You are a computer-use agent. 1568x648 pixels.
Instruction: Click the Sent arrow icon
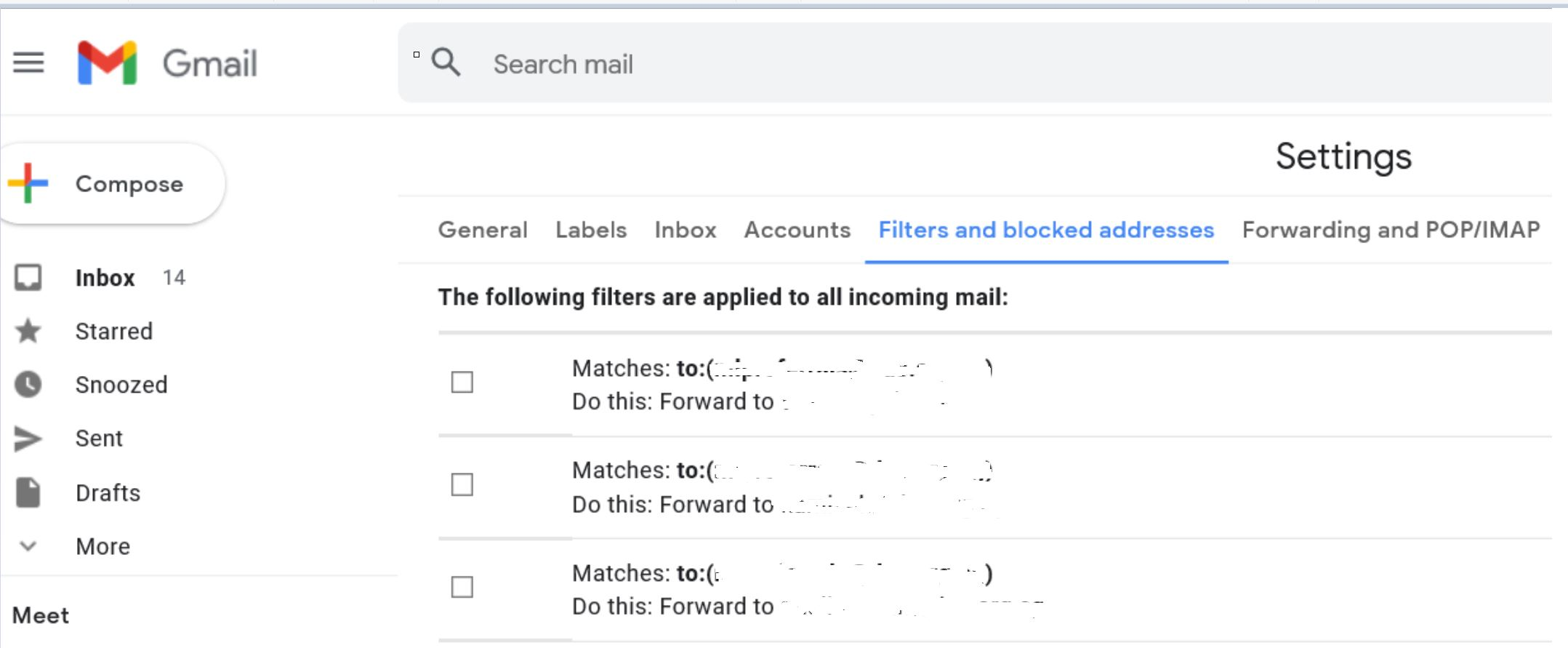tap(29, 438)
